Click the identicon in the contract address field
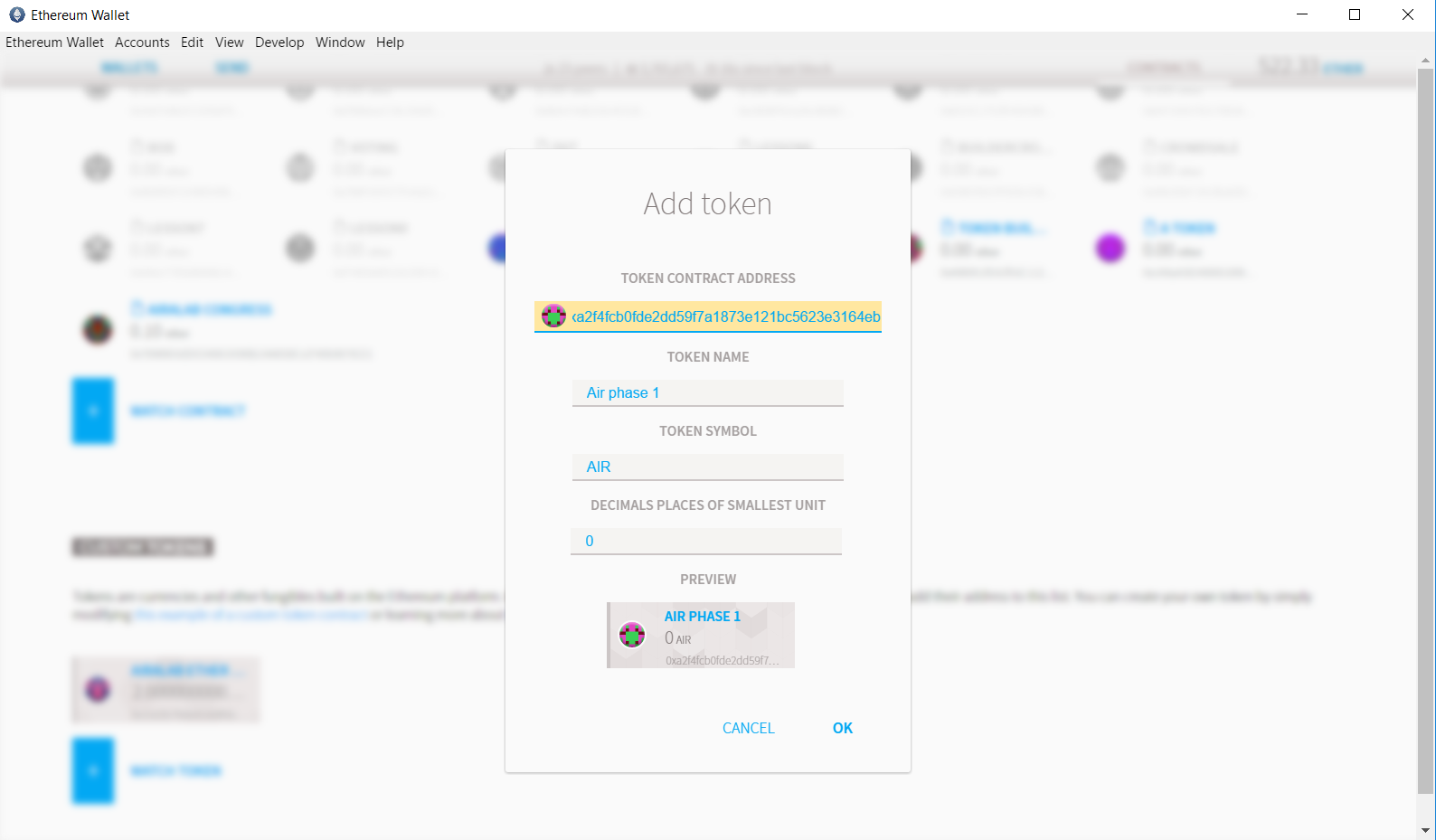1436x840 pixels. pos(553,316)
